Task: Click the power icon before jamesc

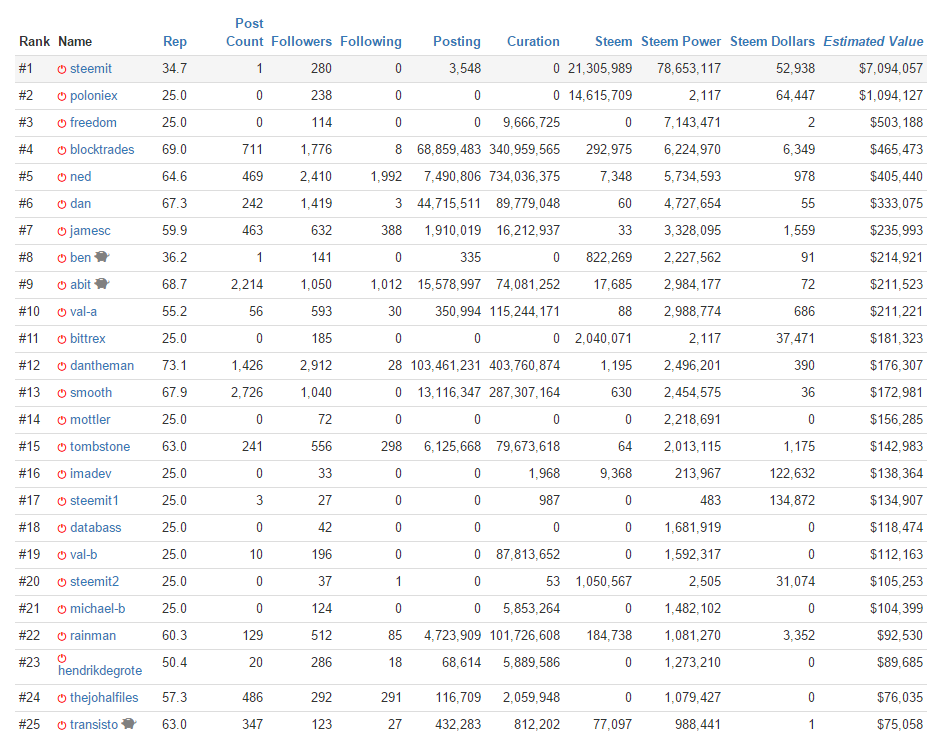Action: 62,231
